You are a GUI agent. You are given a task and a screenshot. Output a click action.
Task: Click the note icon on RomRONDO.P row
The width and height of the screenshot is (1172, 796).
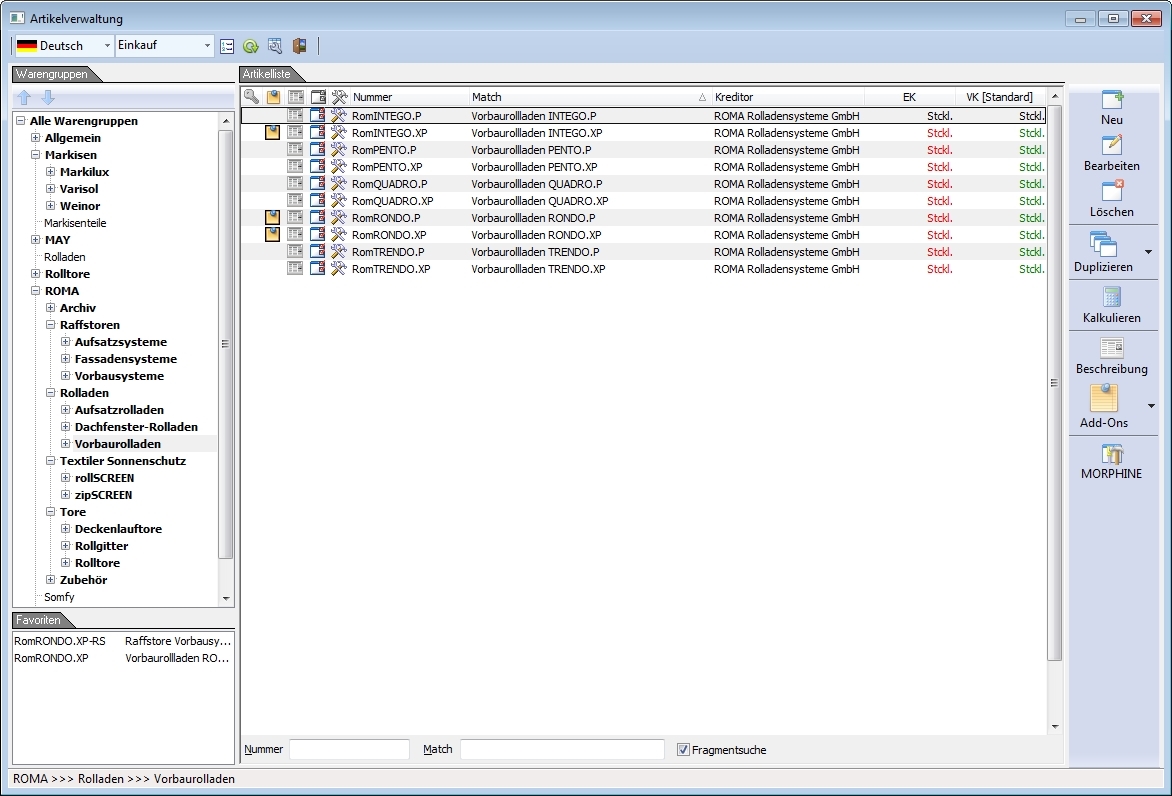click(272, 218)
